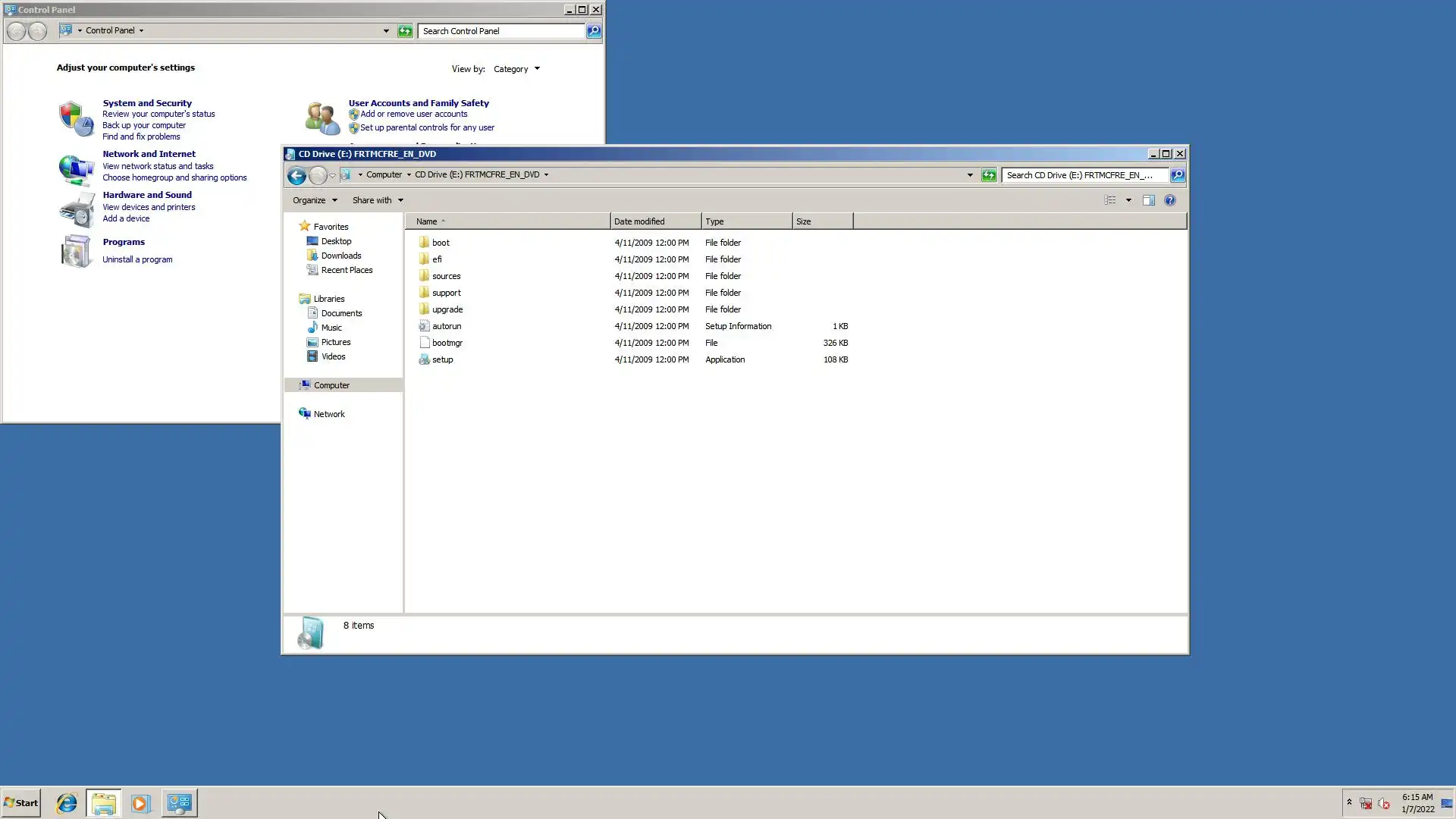Click the search icon in Control Panel

tap(594, 31)
